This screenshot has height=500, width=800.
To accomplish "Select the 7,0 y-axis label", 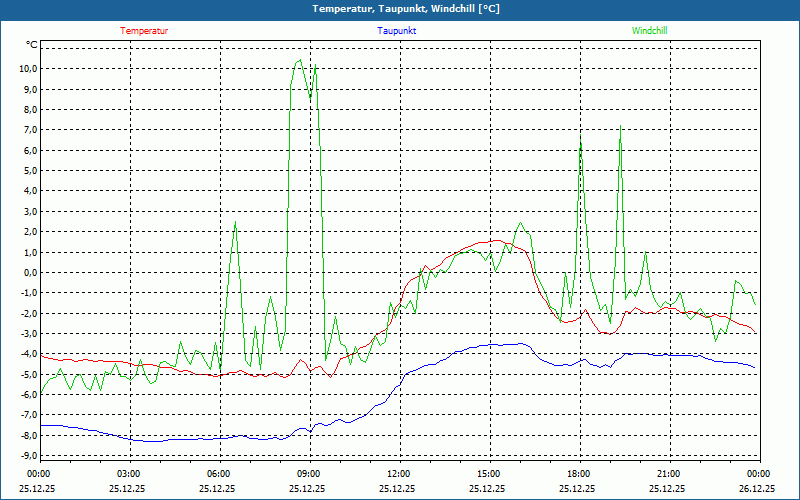I will coord(26,130).
